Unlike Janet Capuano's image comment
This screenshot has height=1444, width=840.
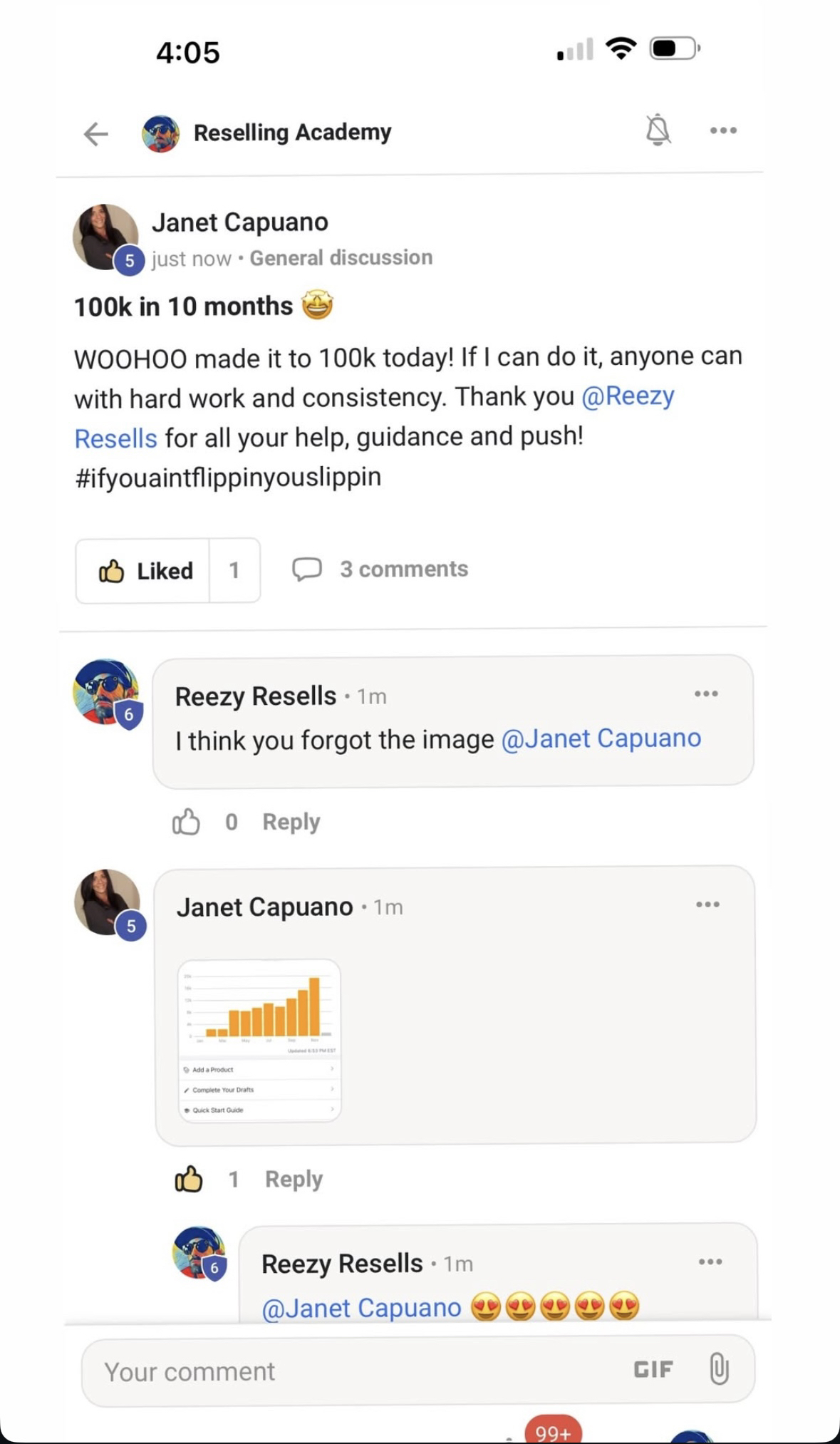[x=188, y=1179]
